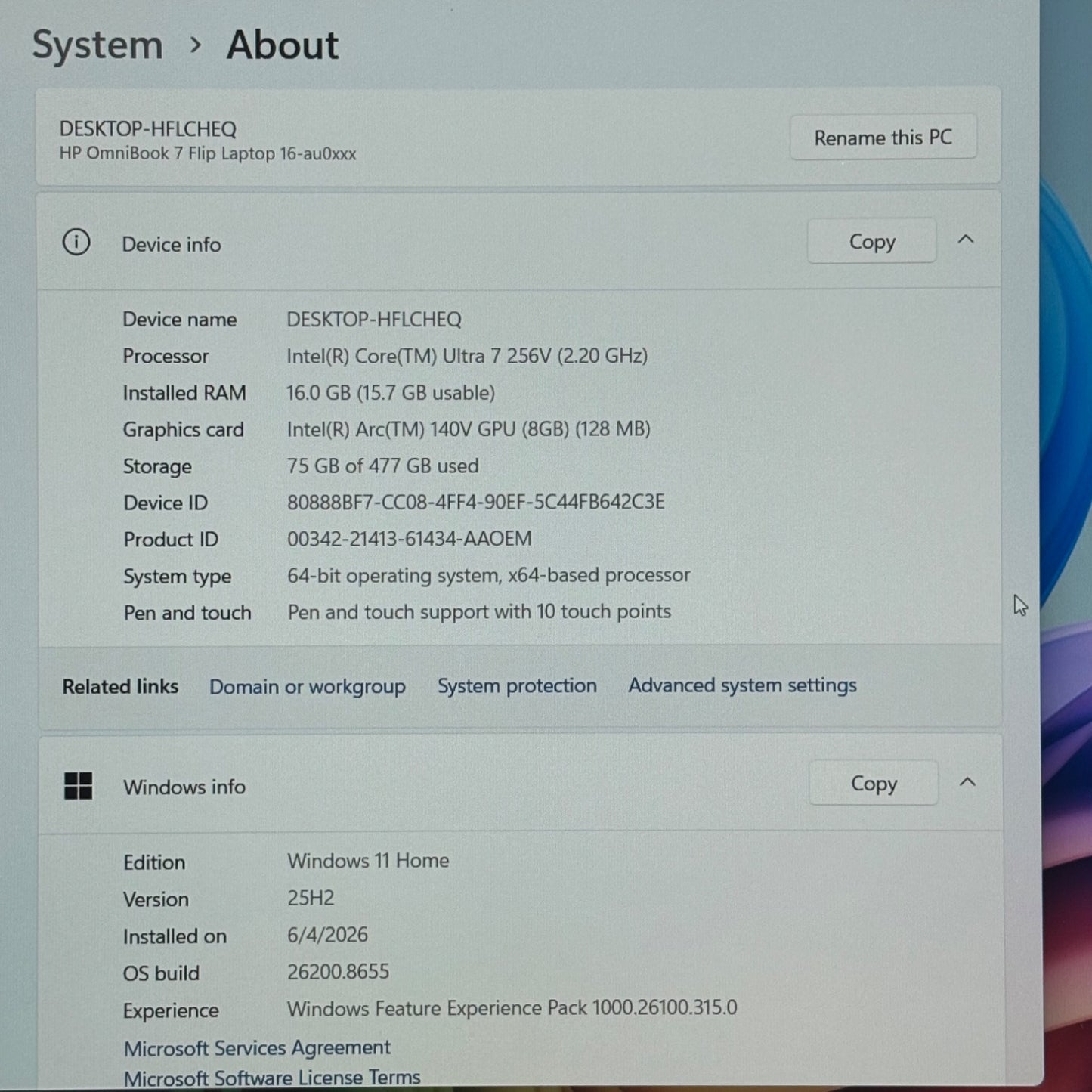Viewport: 1092px width, 1092px height.
Task: Click the Device ID value starting with 80888BF7
Action: 476,503
